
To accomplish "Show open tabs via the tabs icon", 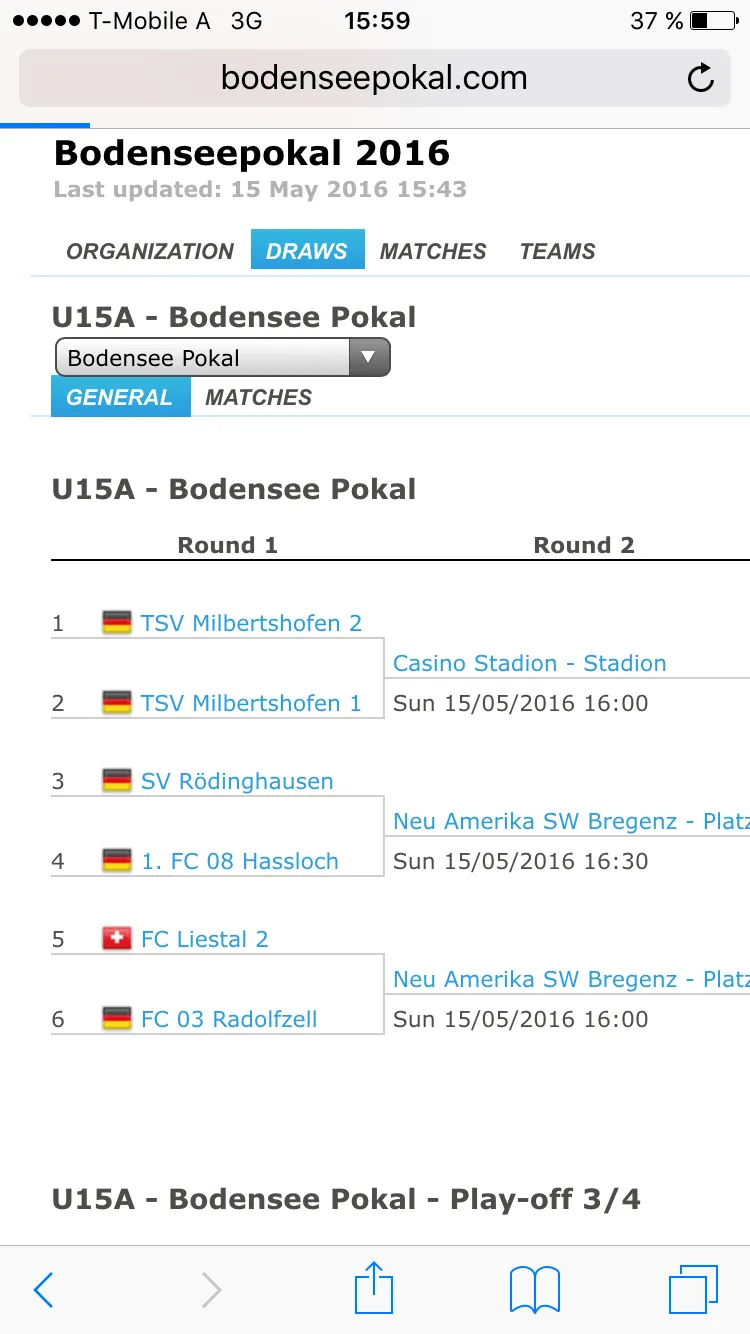I will 693,1290.
